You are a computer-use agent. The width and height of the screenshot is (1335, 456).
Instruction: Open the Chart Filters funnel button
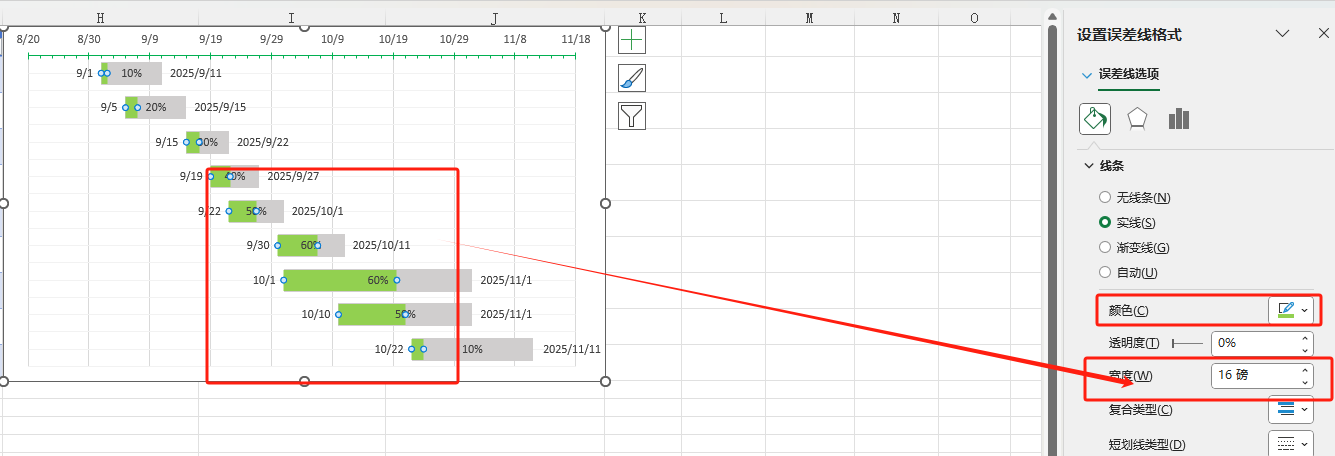[x=632, y=116]
